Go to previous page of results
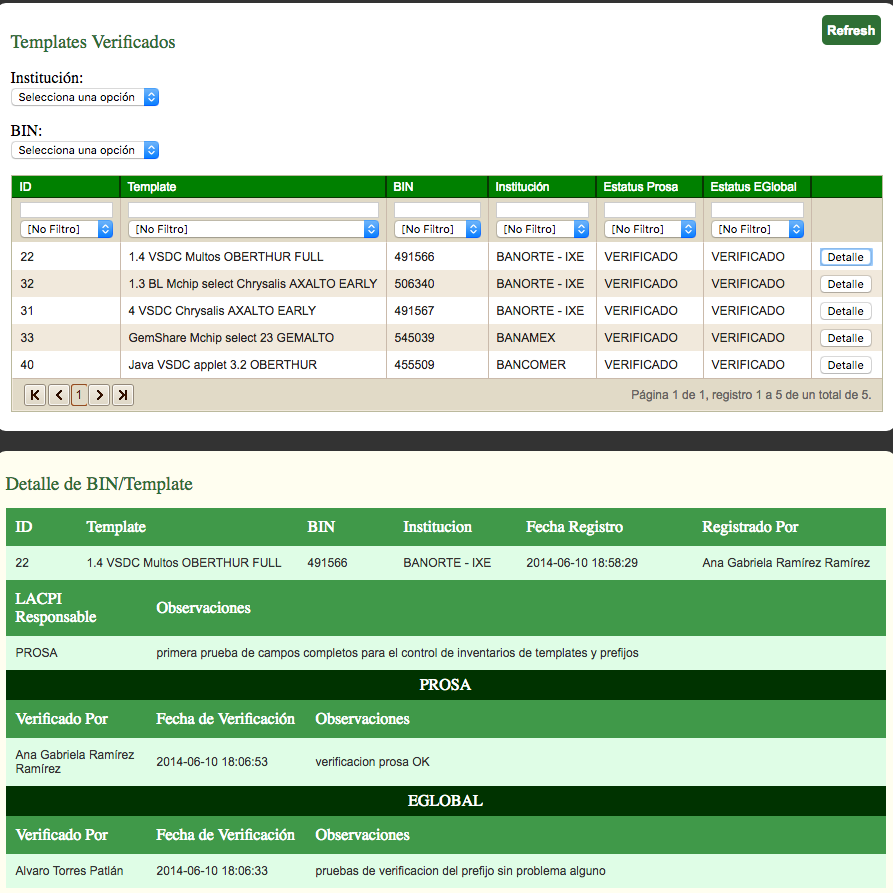This screenshot has height=893, width=893. point(58,395)
